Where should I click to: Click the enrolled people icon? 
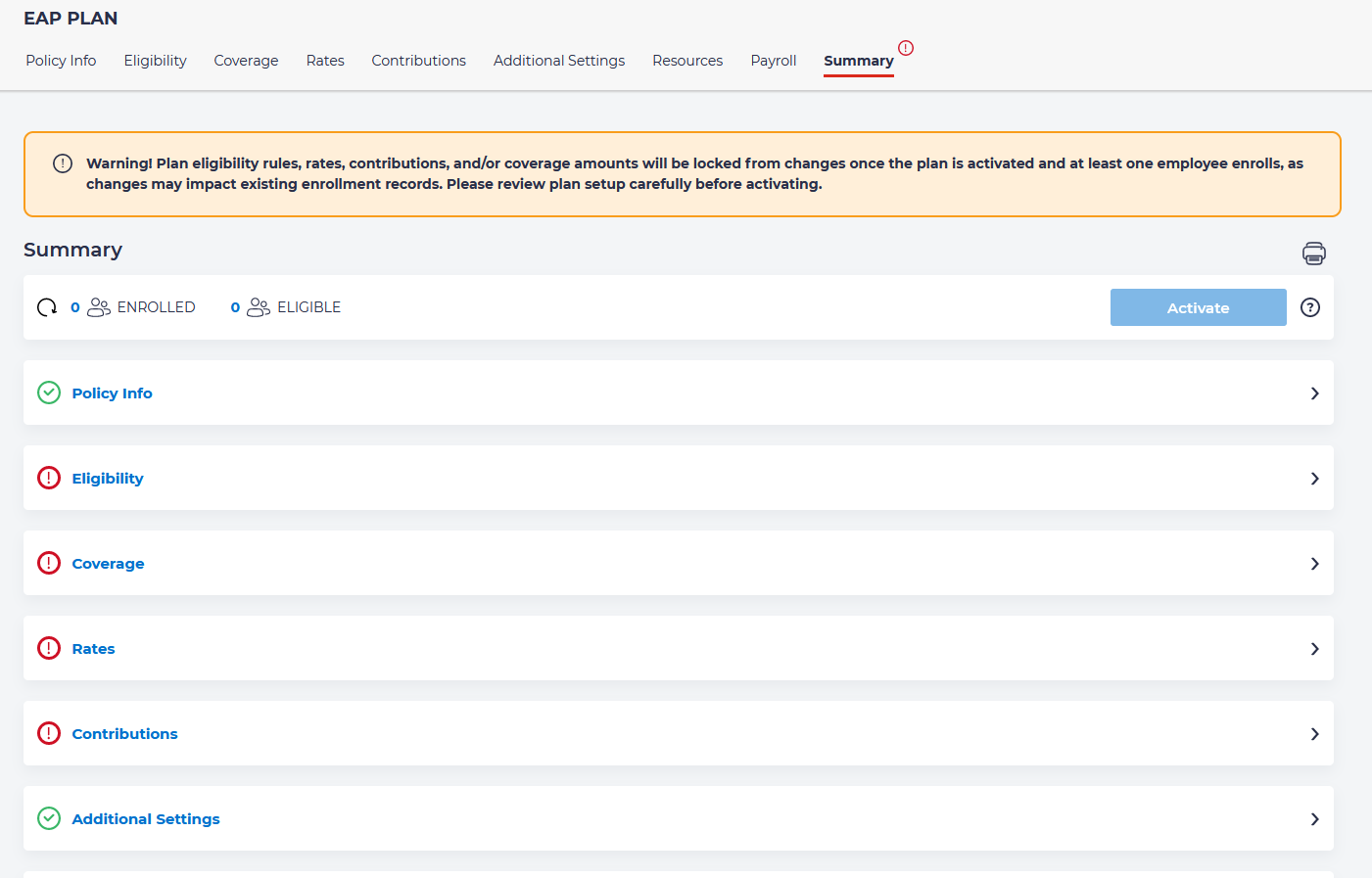pyautogui.click(x=99, y=307)
